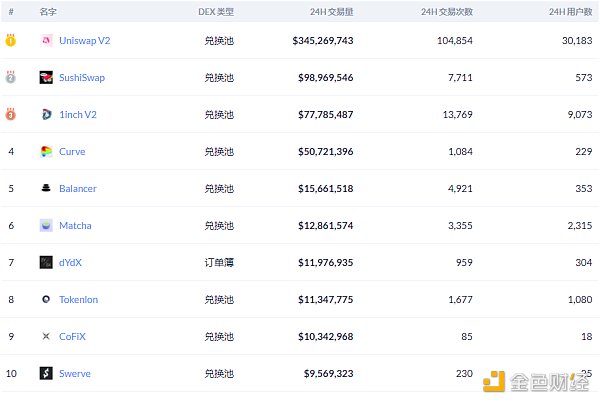The image size is (600, 403).
Task: Open the dYdX link
Action: tap(70, 263)
